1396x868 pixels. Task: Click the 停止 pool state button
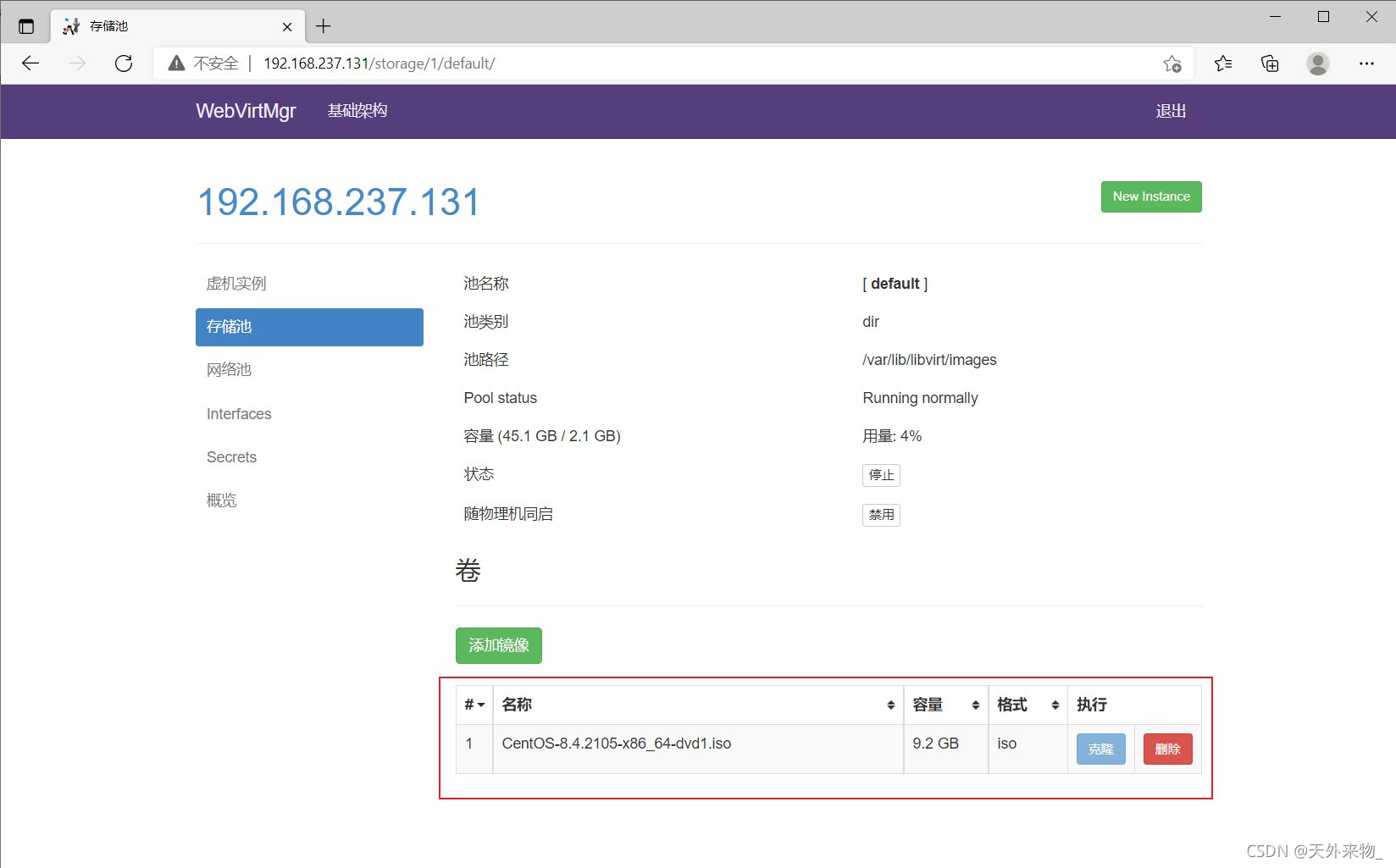881,475
